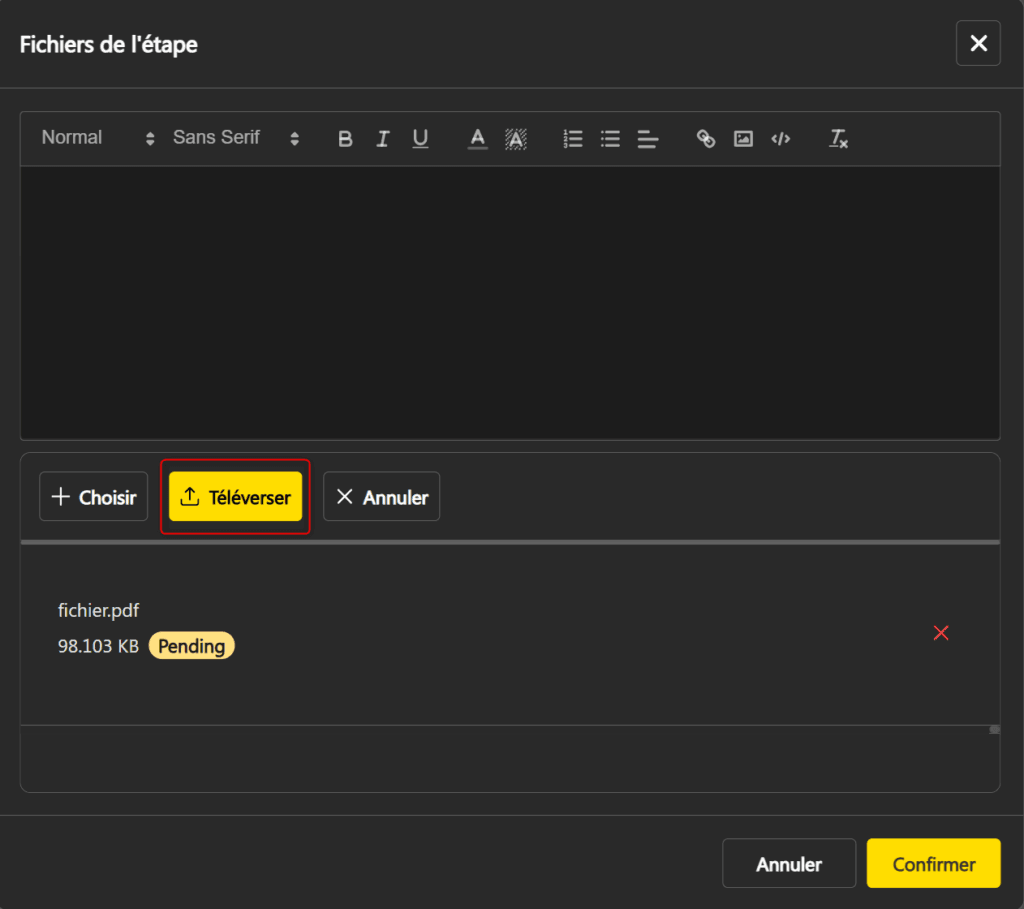1024x909 pixels.
Task: Toggle bold formatting in editor toolbar
Action: [345, 139]
